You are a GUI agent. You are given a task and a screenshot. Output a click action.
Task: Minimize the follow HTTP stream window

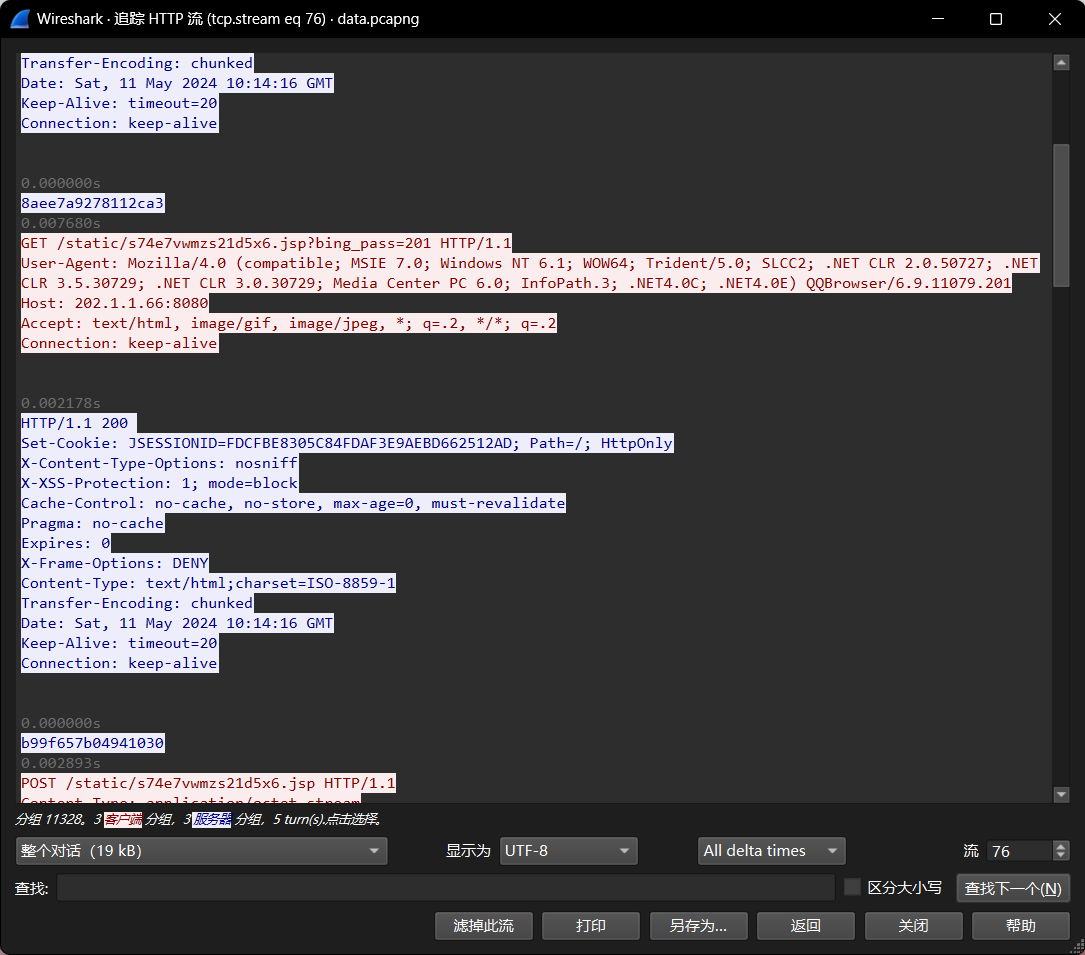938,19
